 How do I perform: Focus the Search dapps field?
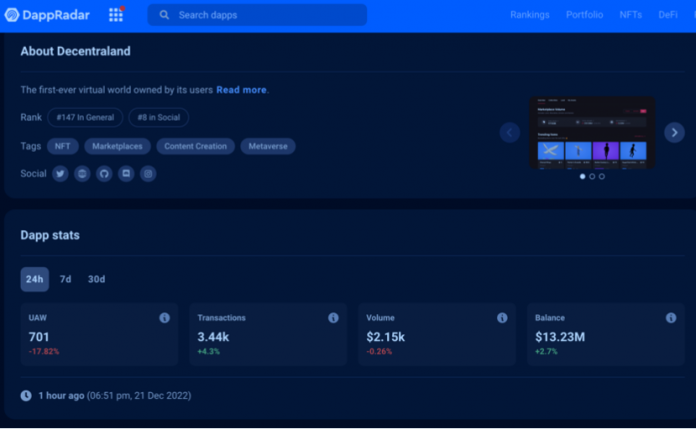257,15
